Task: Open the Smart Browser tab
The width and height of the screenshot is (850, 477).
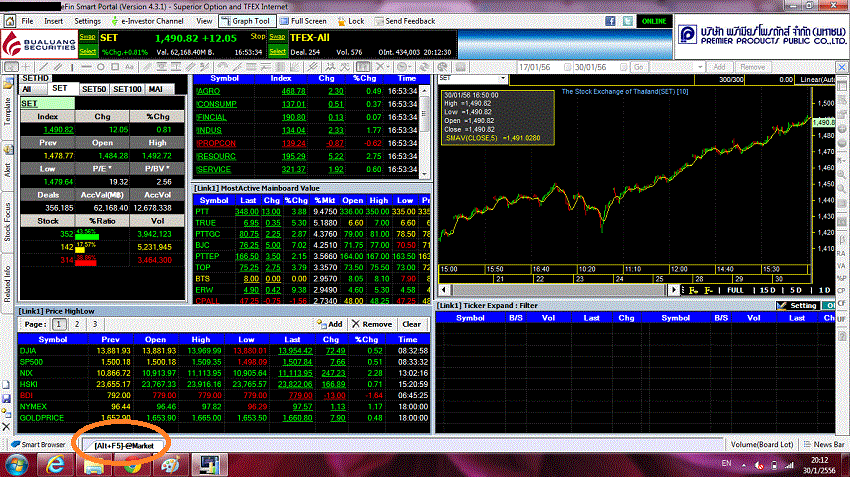Action: coord(38,444)
